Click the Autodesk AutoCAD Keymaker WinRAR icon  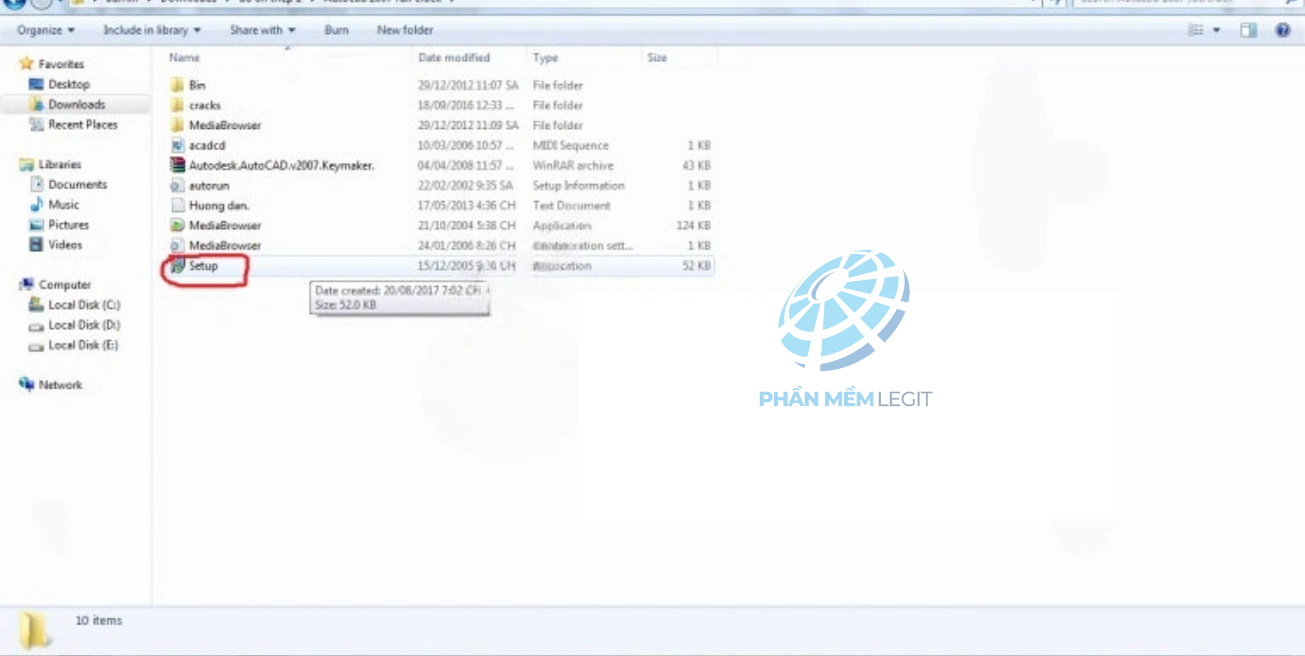click(x=177, y=165)
